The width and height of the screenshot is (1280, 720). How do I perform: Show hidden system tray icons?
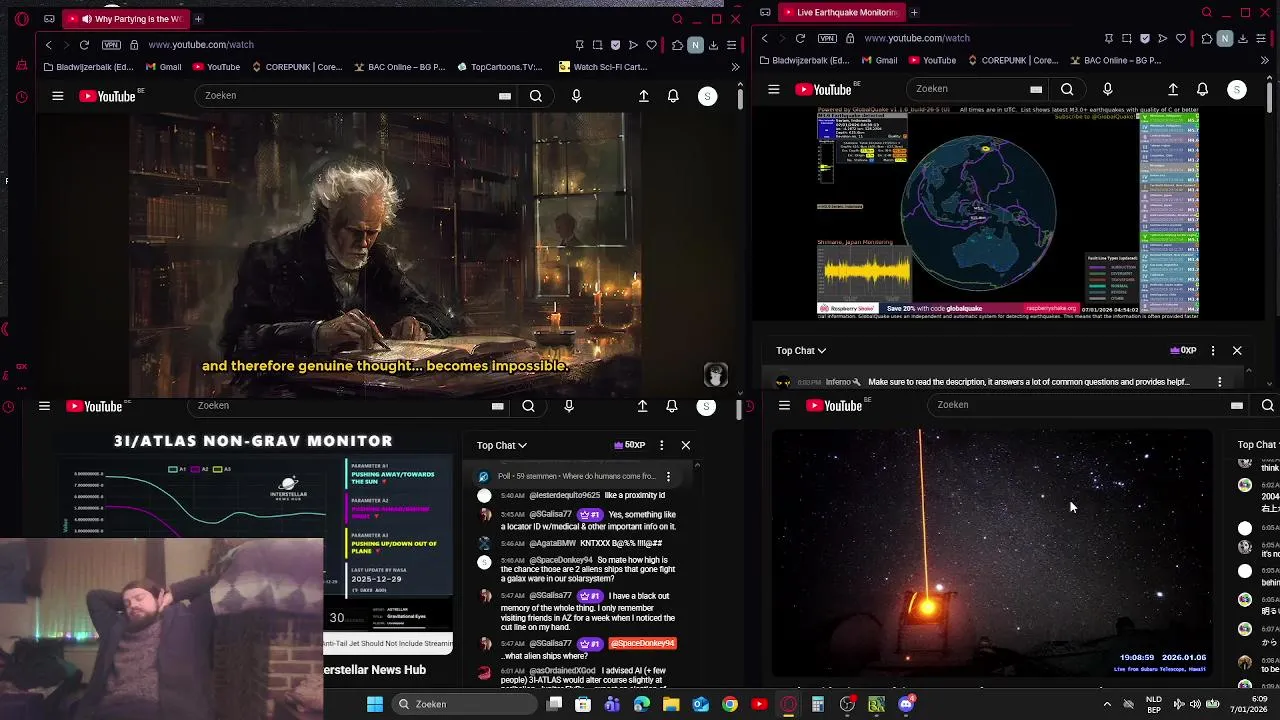[x=1107, y=704]
